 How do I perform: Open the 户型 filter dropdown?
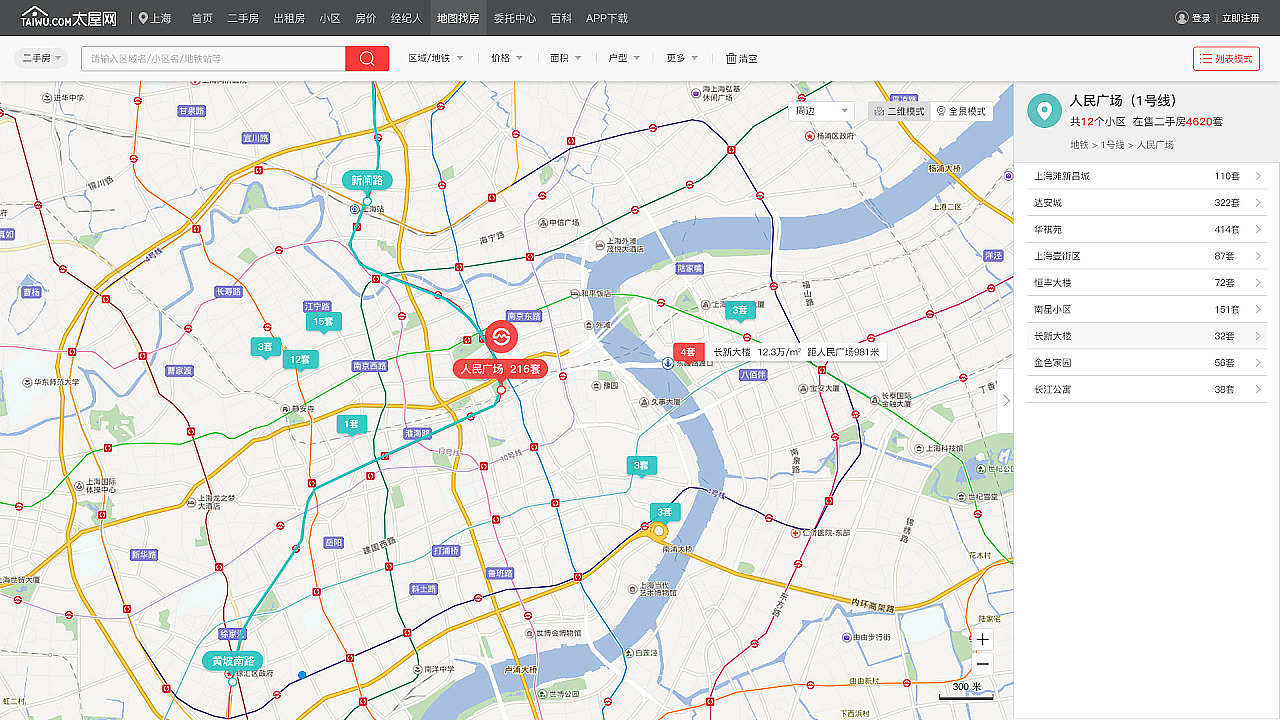click(624, 59)
